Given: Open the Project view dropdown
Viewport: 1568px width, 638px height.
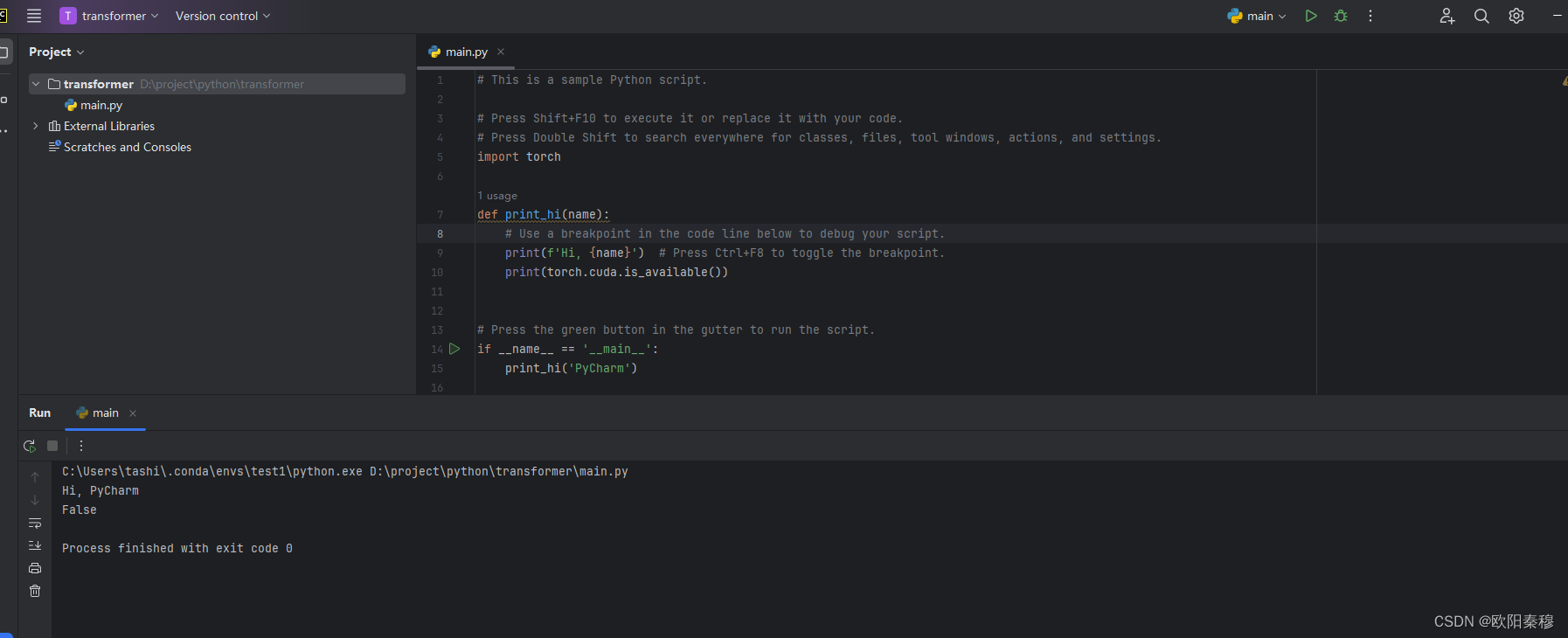Looking at the screenshot, I should click(x=57, y=52).
